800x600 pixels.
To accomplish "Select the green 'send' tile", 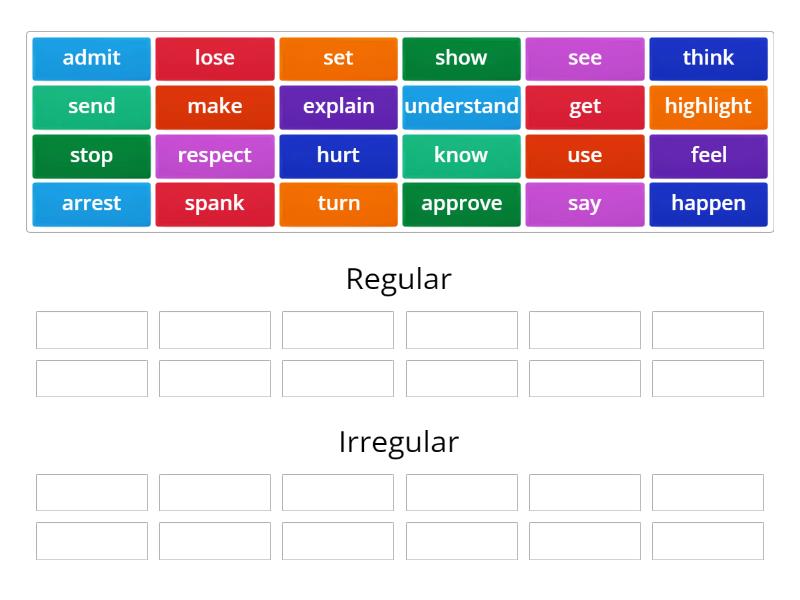I will (90, 107).
